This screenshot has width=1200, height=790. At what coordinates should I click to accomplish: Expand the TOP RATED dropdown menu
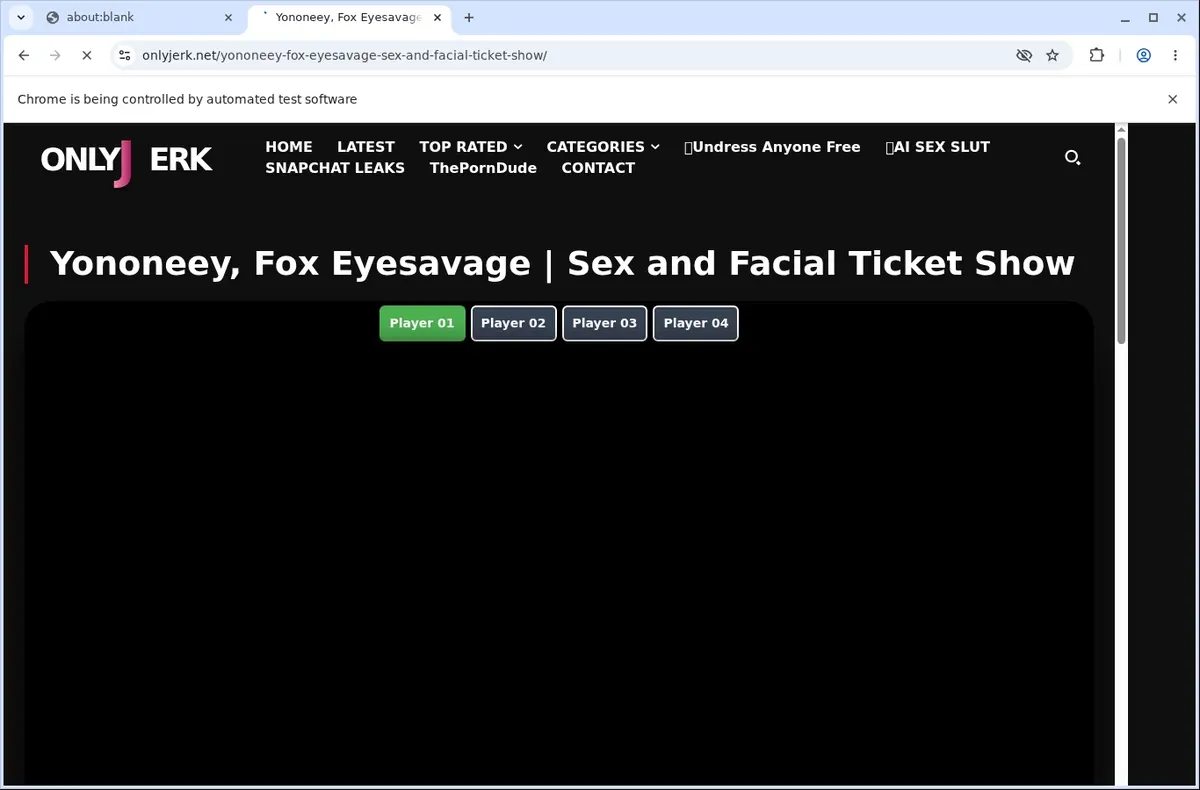pos(471,147)
